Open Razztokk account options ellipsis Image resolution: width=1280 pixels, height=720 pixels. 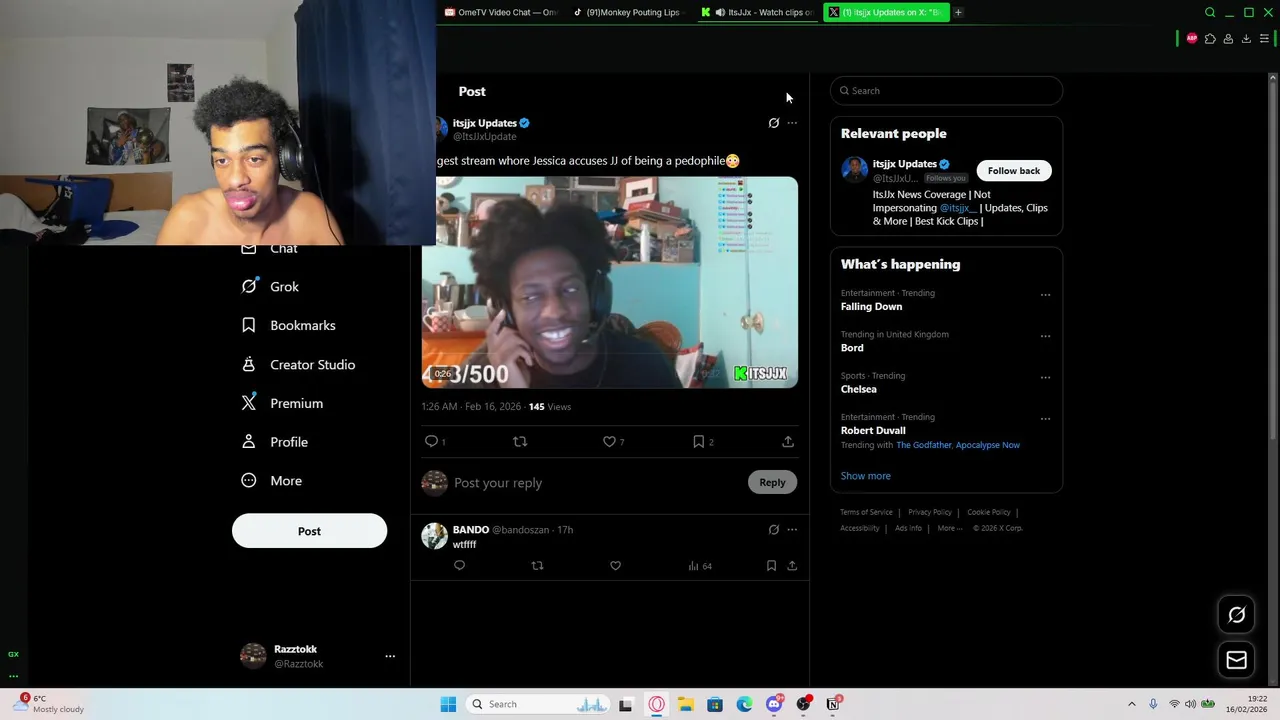[x=390, y=656]
